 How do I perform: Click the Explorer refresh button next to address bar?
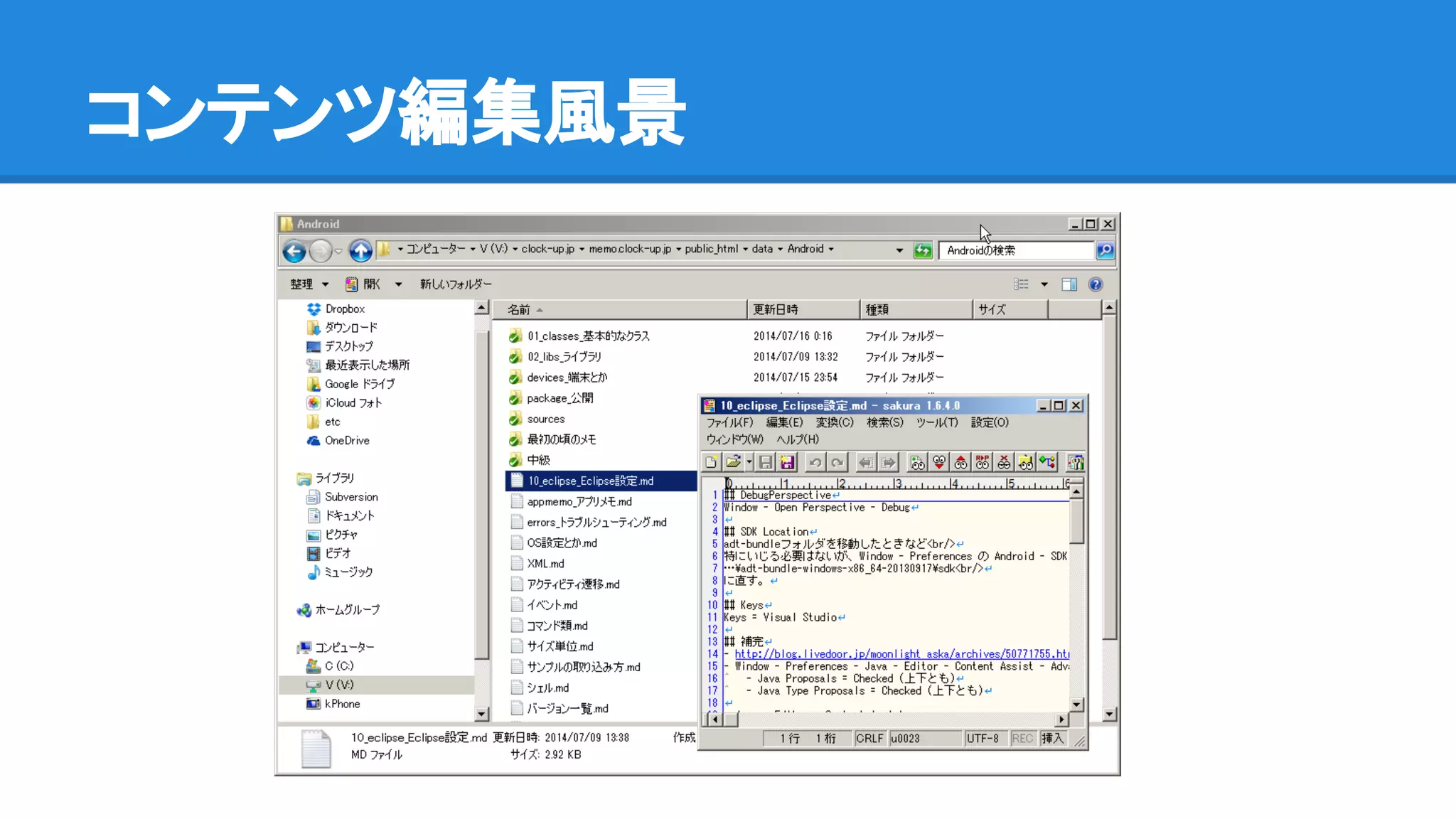pos(922,250)
